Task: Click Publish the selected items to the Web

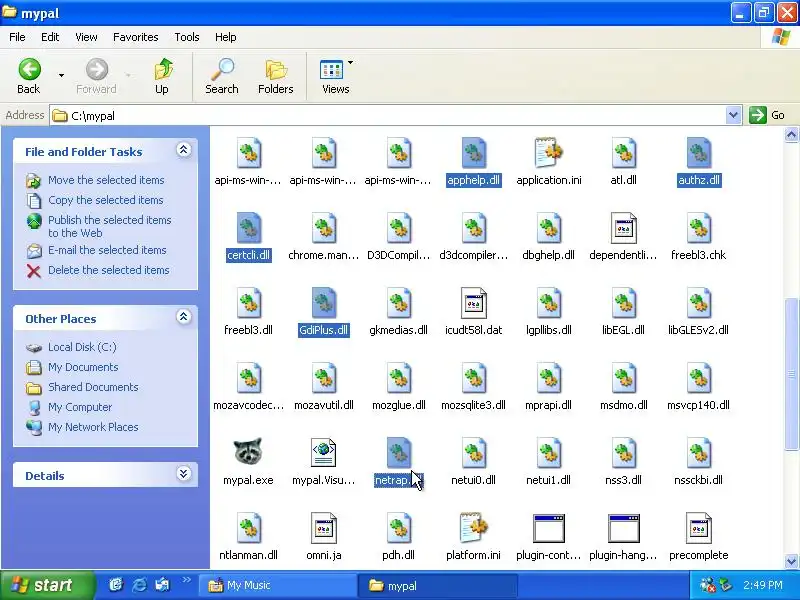Action: (x=109, y=227)
